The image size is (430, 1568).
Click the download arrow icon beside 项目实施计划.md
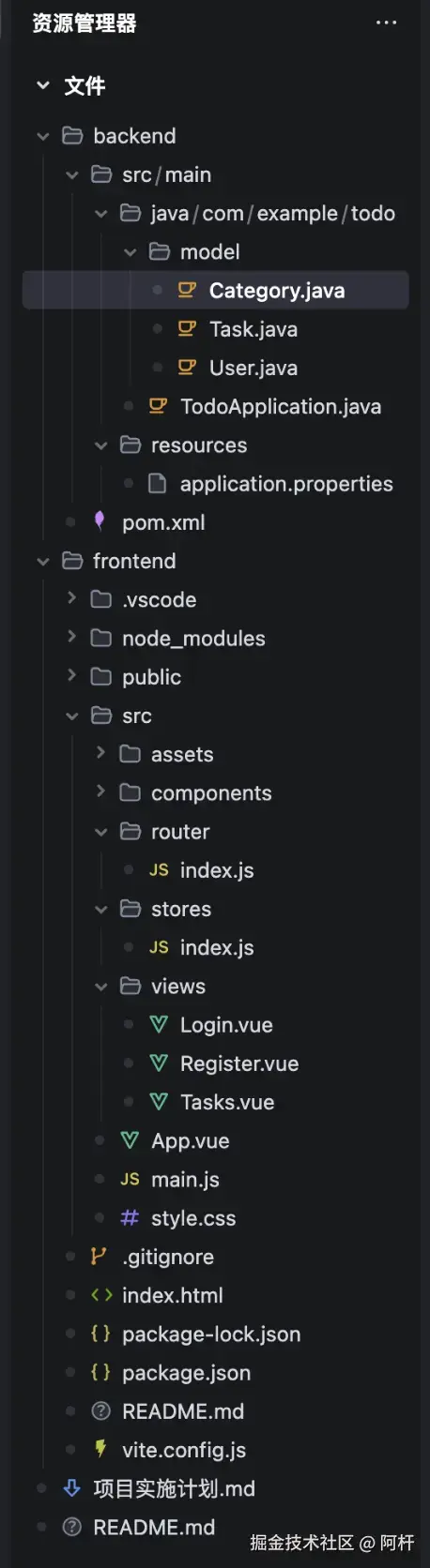71,1487
